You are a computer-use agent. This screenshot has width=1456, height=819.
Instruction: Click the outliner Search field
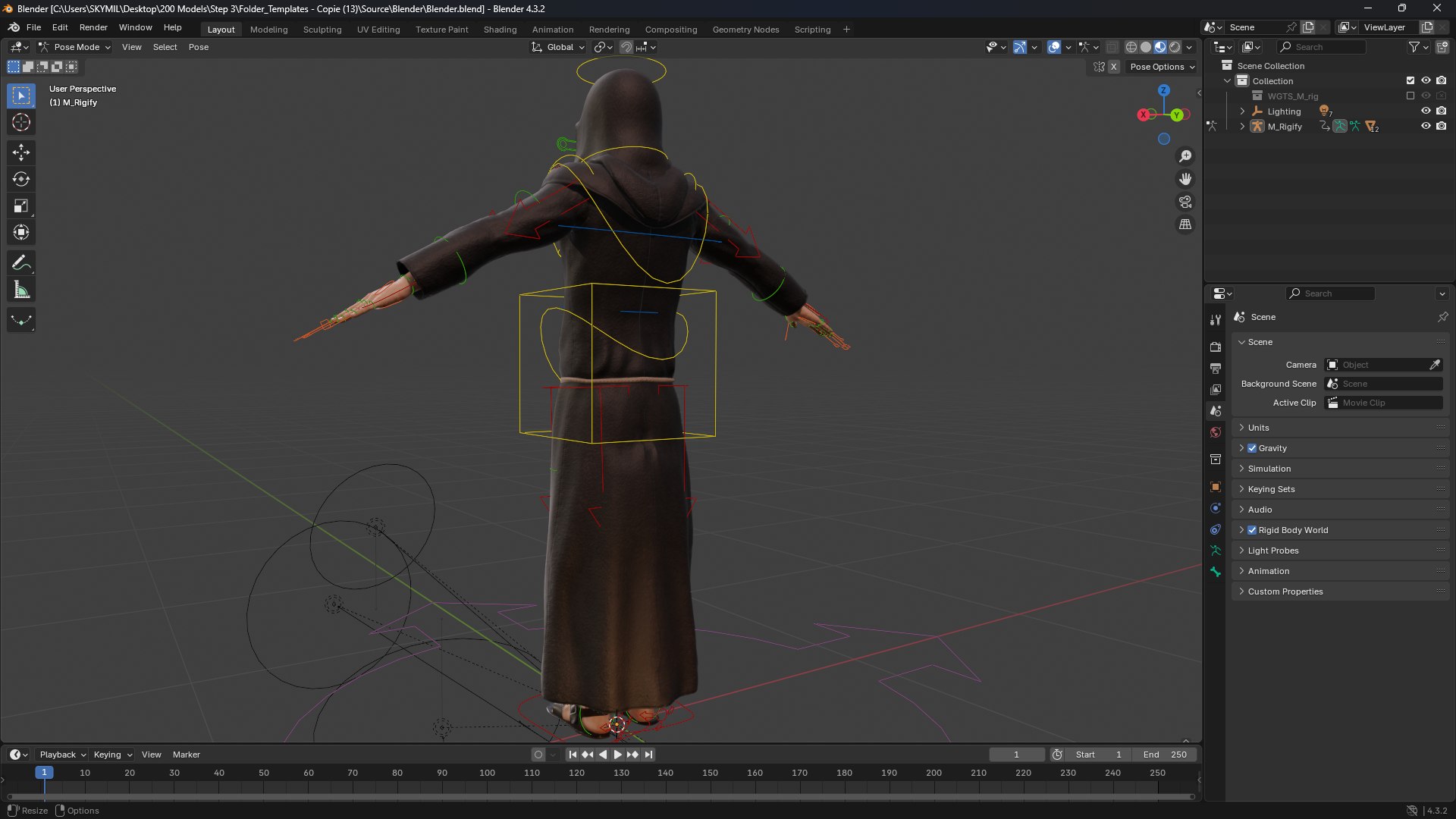pos(1322,47)
